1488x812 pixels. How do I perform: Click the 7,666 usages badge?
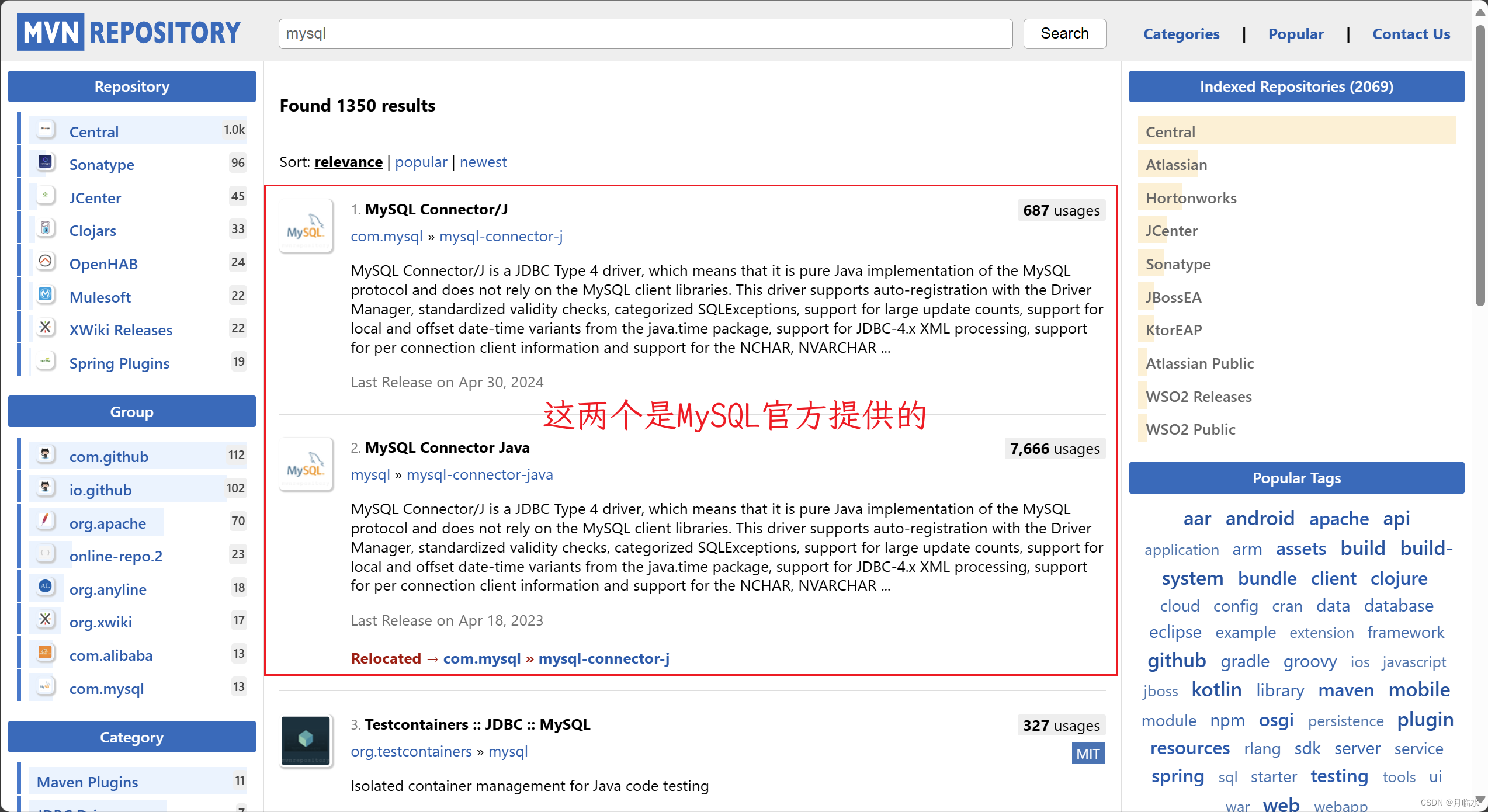pos(1055,449)
